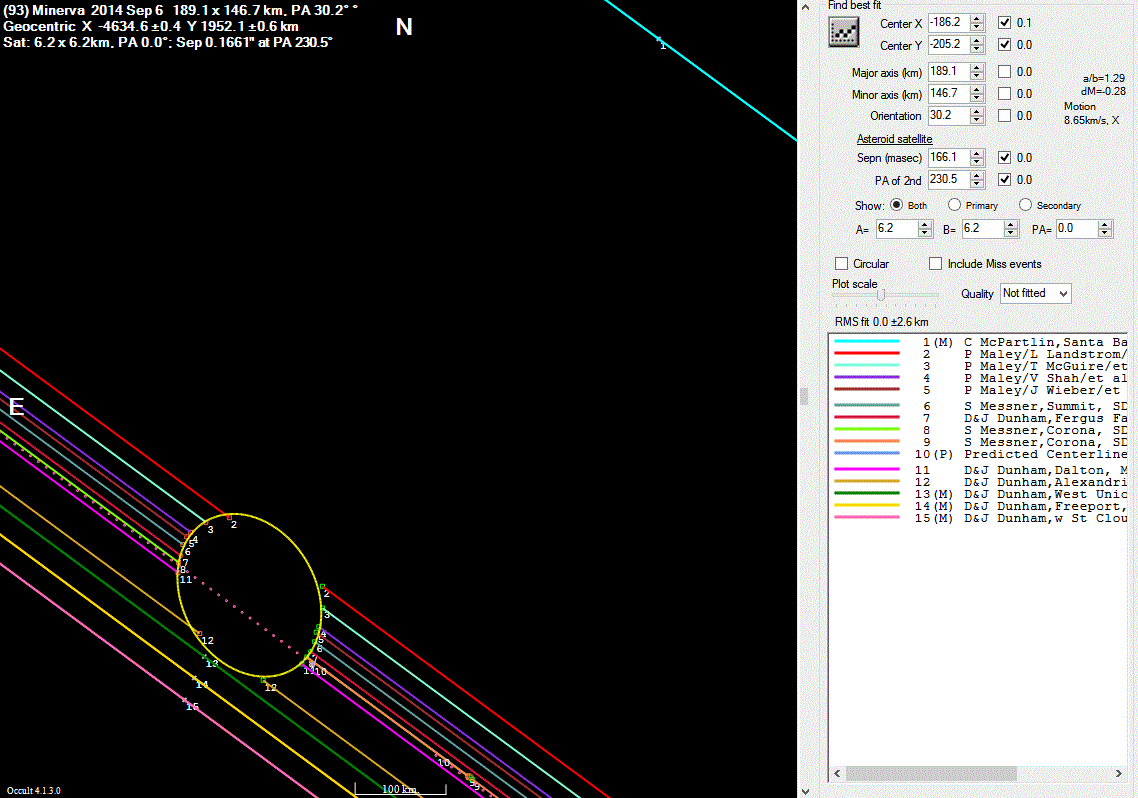The width and height of the screenshot is (1138, 798).
Task: Enable the Minor axis fit checkbox
Action: click(x=1004, y=93)
